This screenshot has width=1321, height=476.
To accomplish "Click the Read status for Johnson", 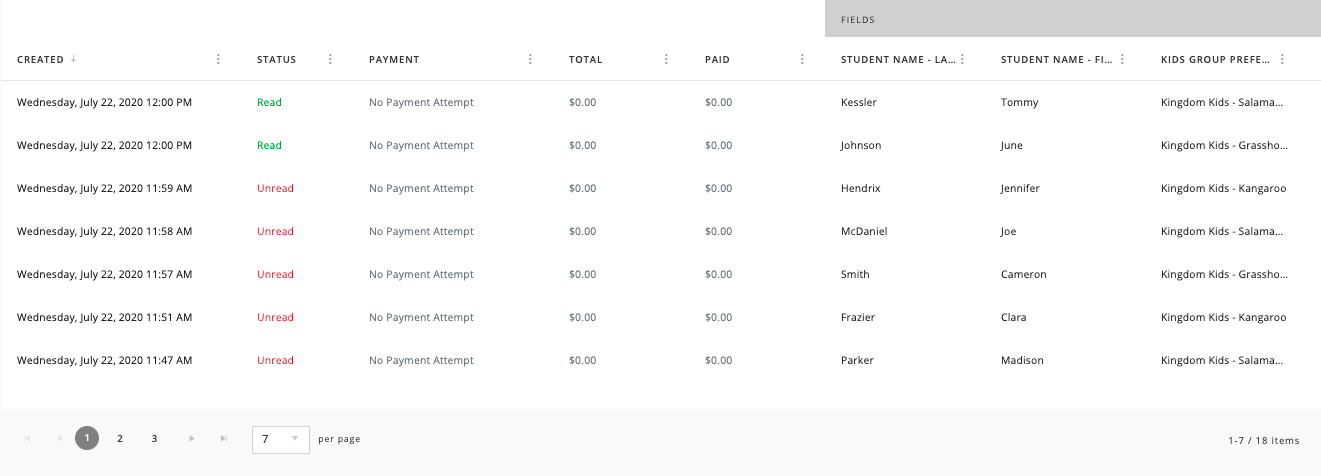I will click(x=269, y=145).
